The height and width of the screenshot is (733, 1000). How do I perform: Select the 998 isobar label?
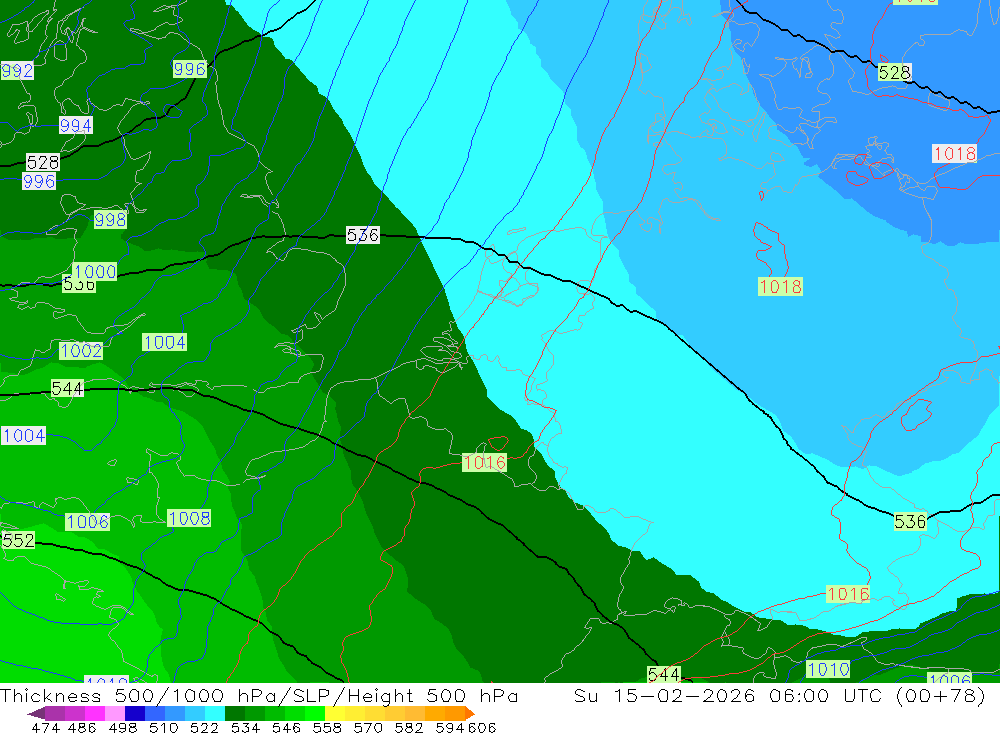click(110, 219)
